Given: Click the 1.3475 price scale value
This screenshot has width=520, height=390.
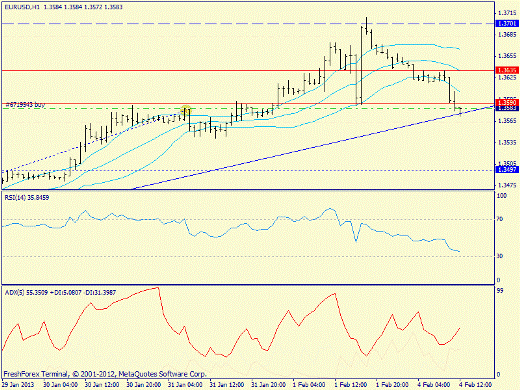Looking at the screenshot, I should pos(507,185).
